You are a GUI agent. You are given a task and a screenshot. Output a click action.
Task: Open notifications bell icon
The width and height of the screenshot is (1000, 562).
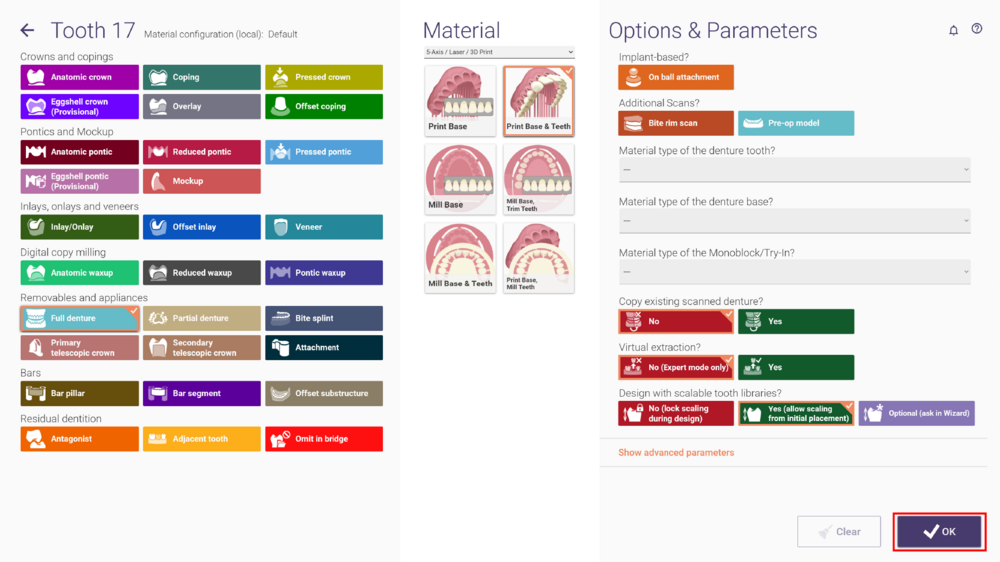(x=953, y=30)
